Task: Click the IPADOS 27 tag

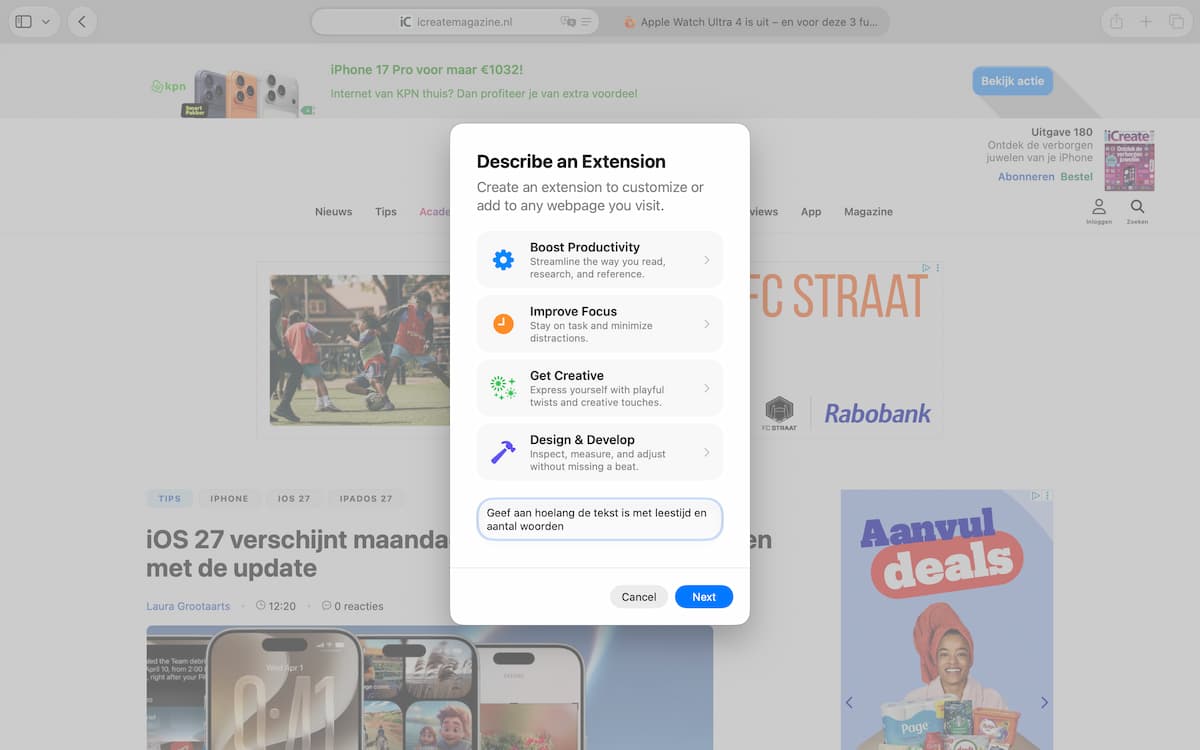Action: 366,498
